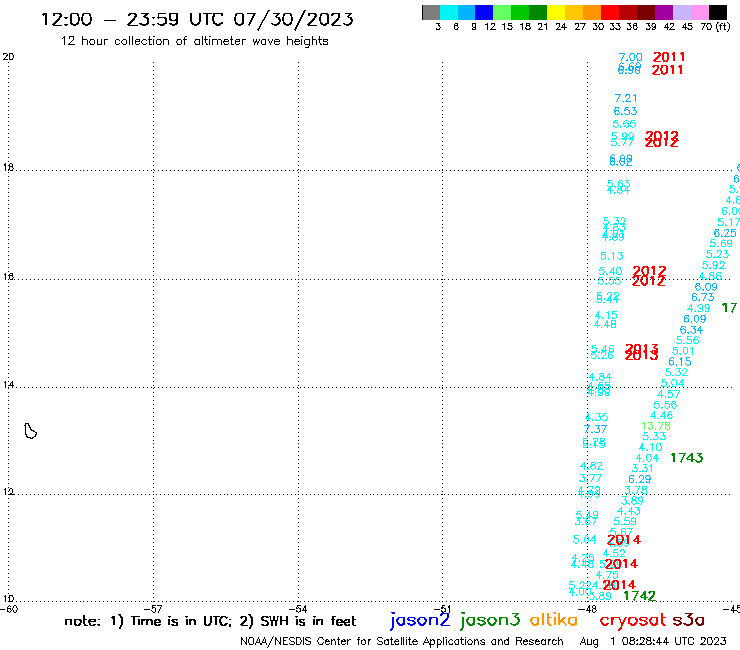This screenshot has width=740, height=650.
Task: Click the wave height value '4.35'
Action: point(597,417)
